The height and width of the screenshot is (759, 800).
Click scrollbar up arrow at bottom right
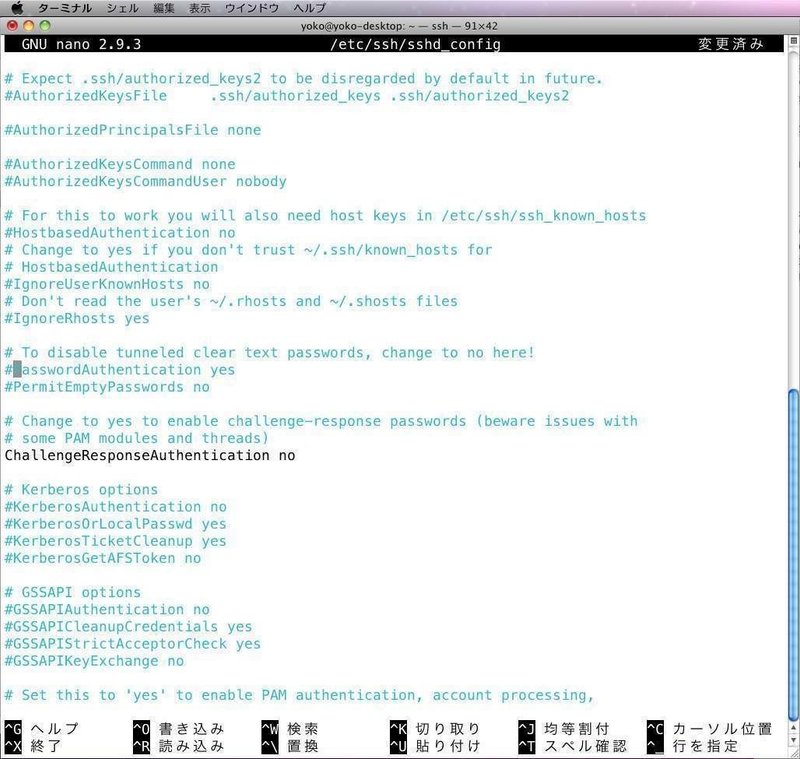tap(793, 728)
